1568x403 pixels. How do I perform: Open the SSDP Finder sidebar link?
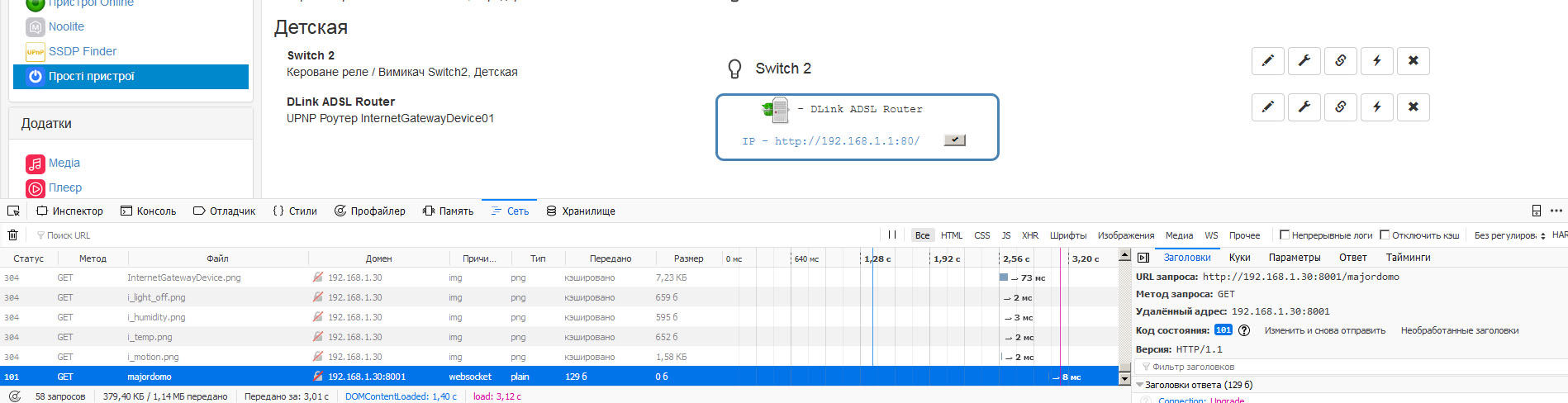point(83,51)
